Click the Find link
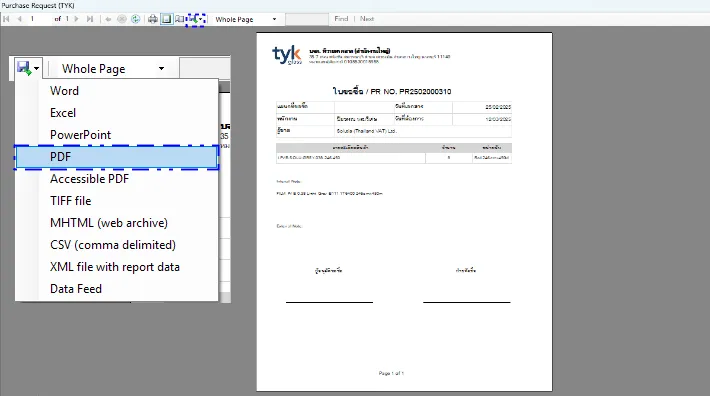Screen dimensions: 710x396 point(341,19)
